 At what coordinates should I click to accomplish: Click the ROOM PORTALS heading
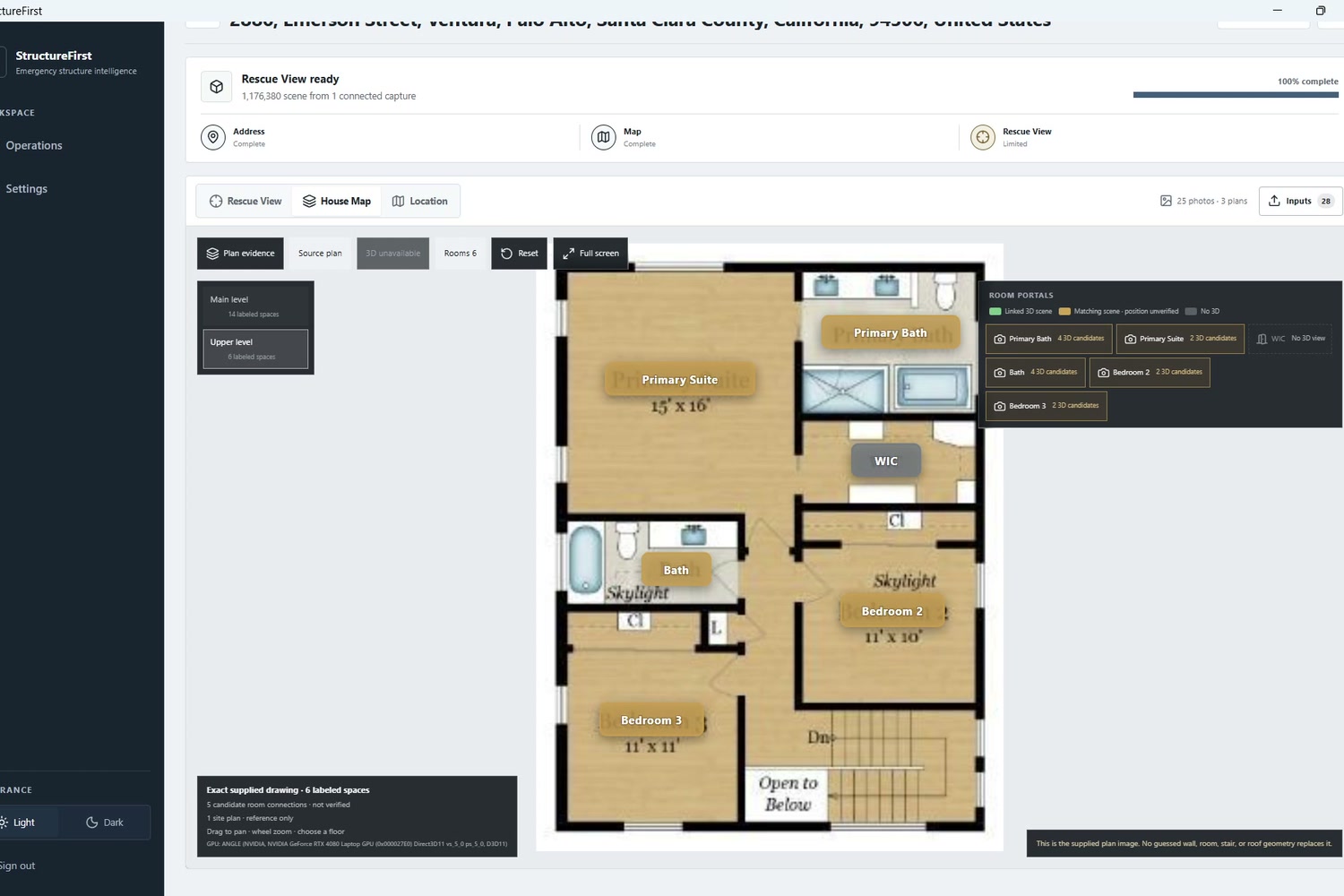(1021, 296)
